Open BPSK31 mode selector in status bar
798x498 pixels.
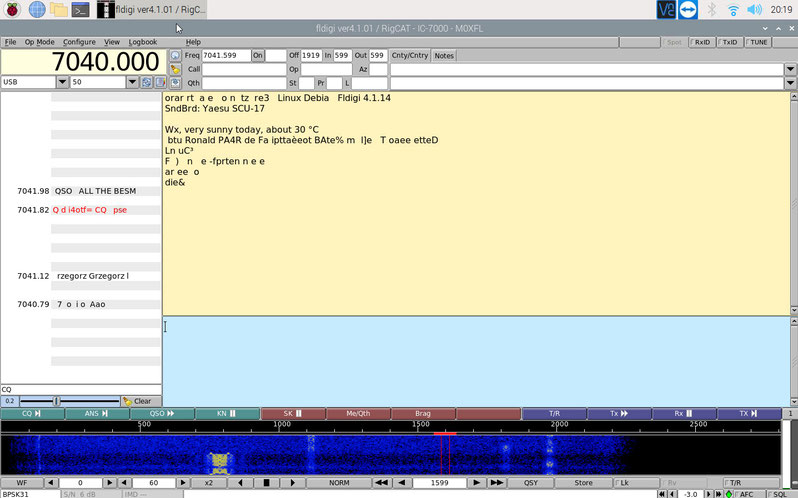[x=30, y=494]
